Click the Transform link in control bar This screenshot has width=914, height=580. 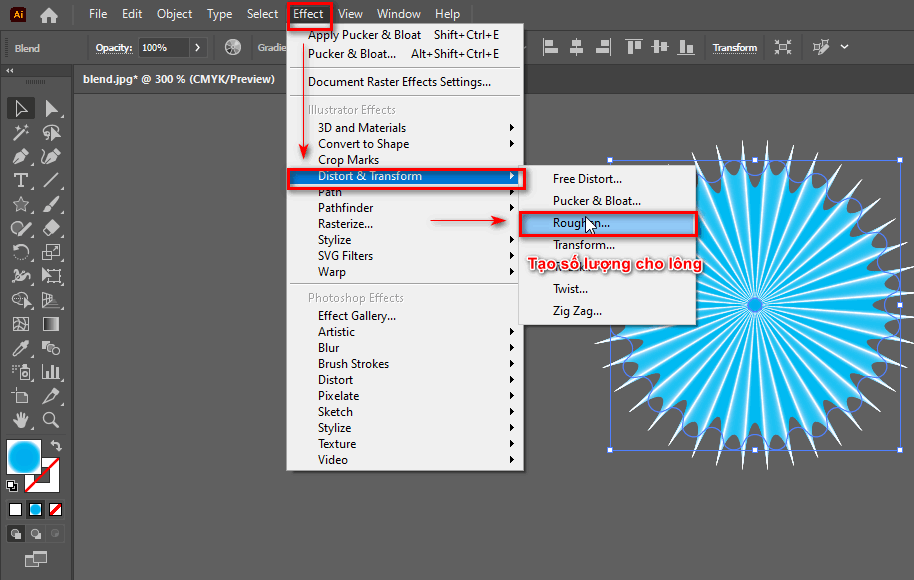[x=734, y=47]
